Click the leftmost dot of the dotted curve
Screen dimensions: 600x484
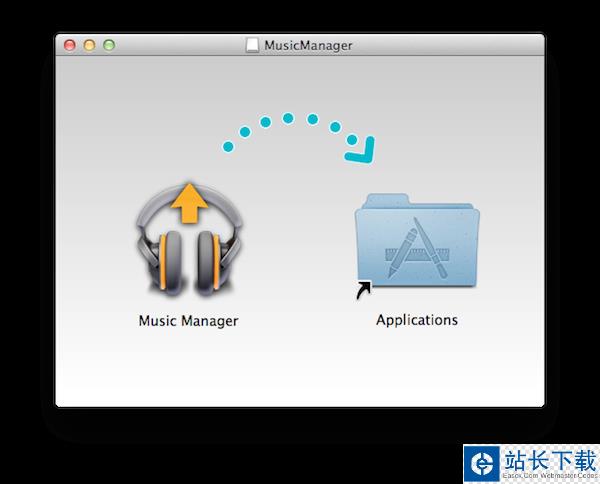[x=228, y=147]
